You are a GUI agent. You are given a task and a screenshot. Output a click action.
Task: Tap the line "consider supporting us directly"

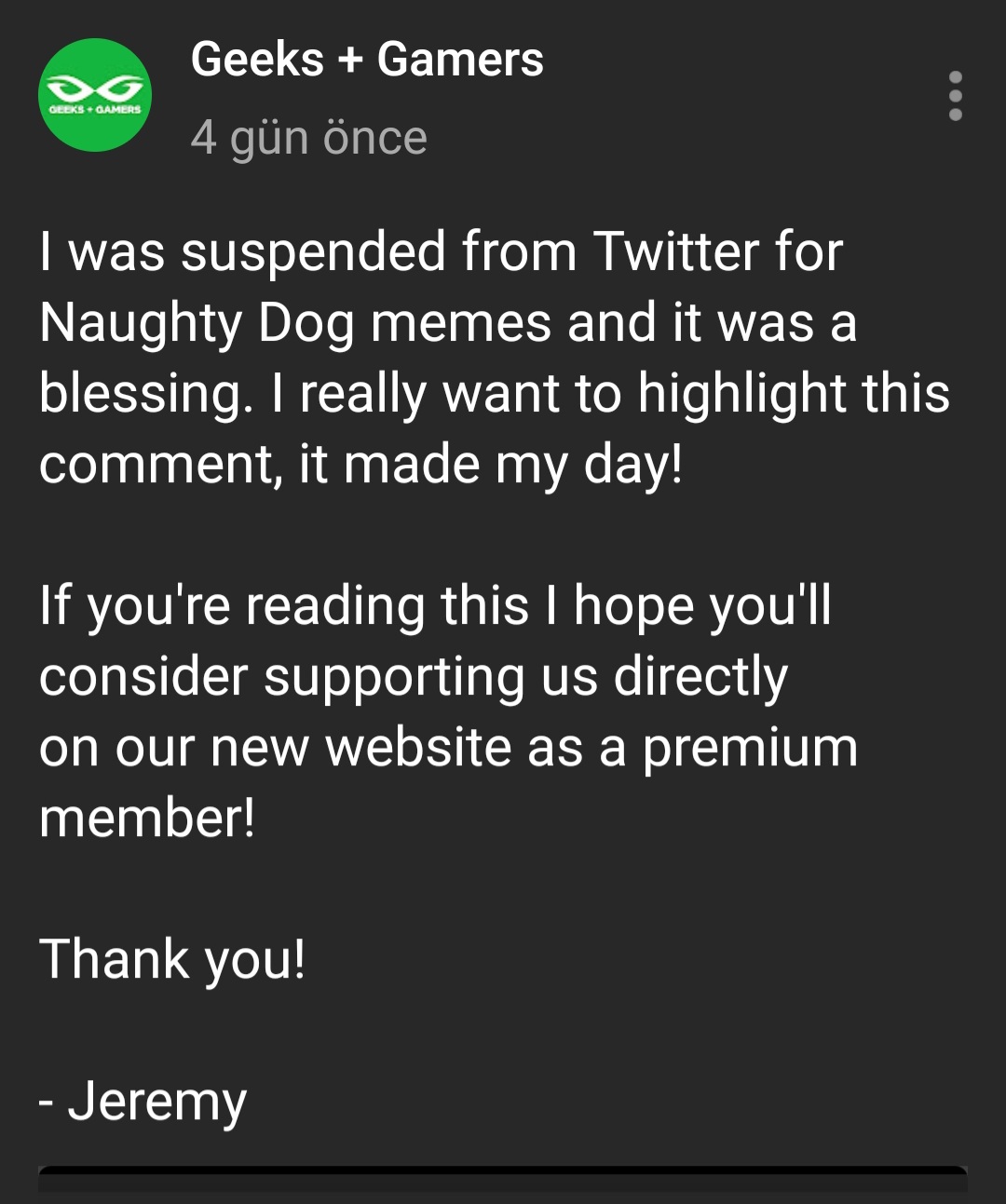click(414, 677)
